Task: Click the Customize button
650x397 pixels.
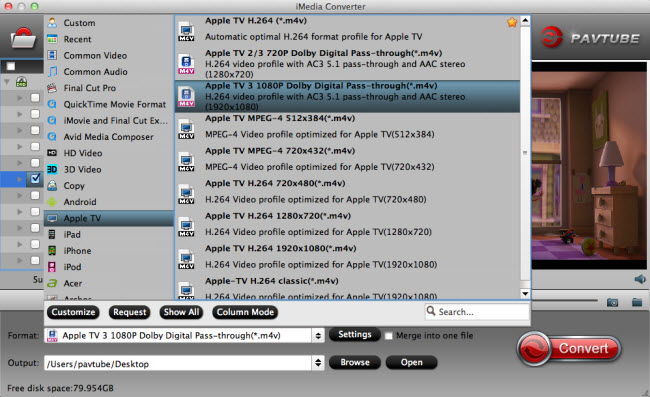Action: [73, 312]
